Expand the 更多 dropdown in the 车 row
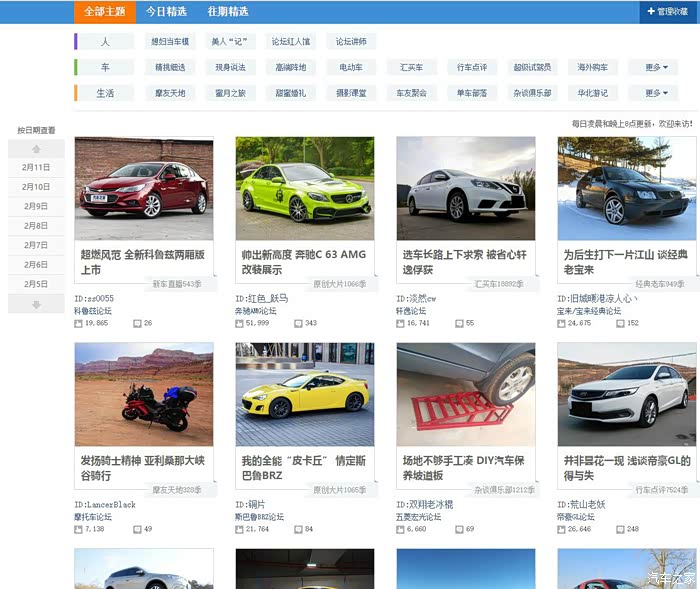 coord(654,67)
